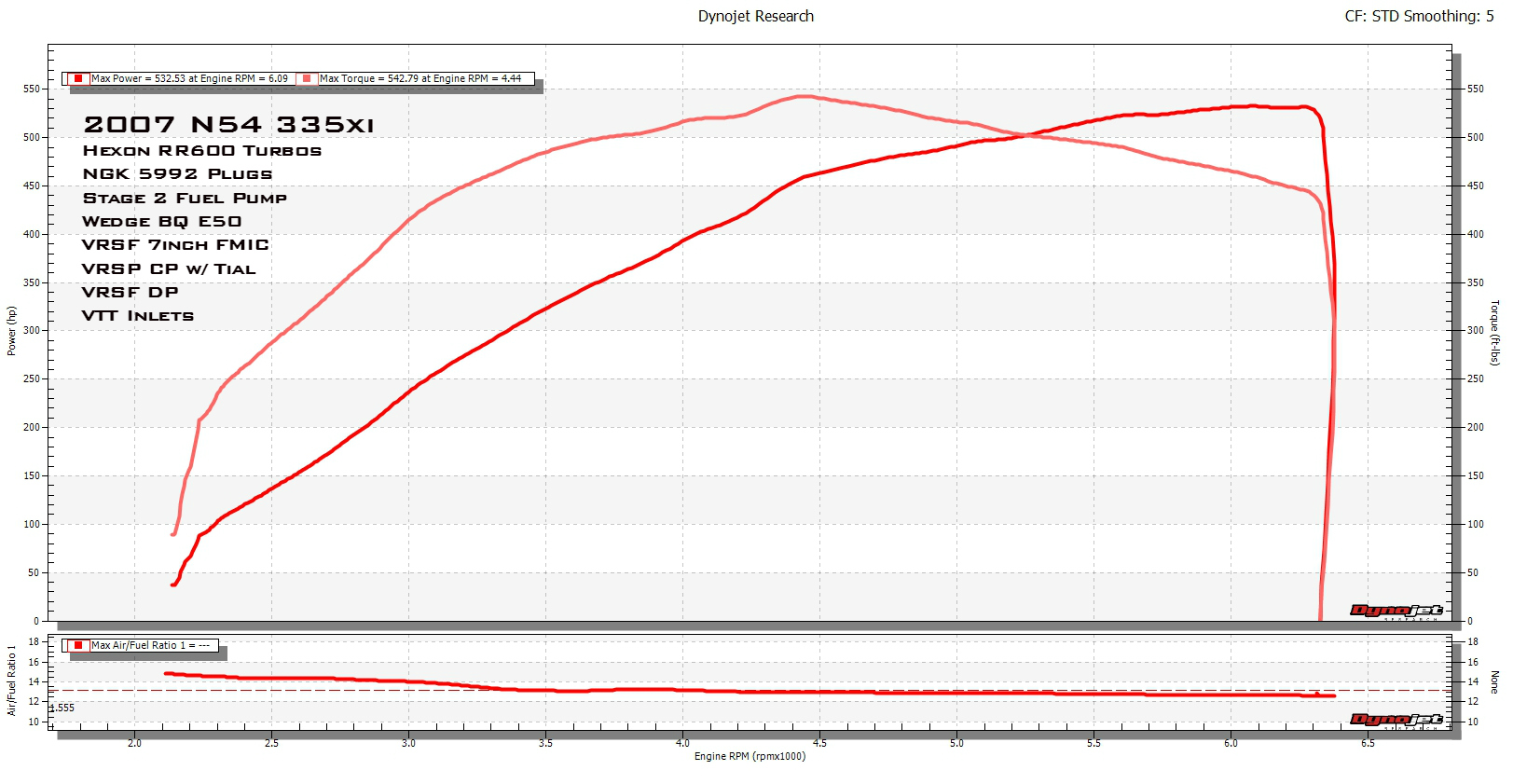Click the '18' tick on the Air/Fuel Ratio axis
The width and height of the screenshot is (1513, 784).
click(x=34, y=641)
